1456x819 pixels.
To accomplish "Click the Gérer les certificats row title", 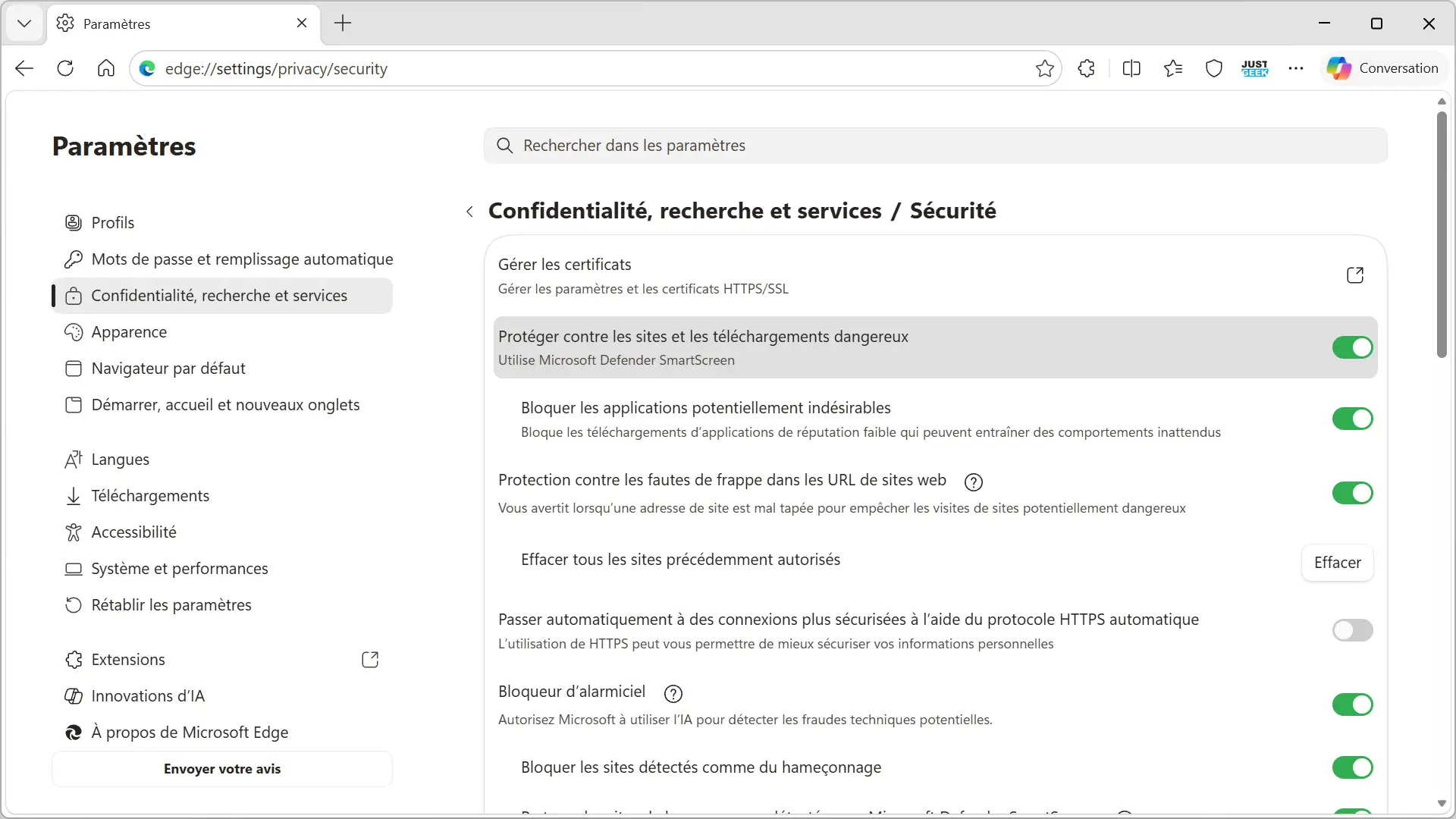I will 564,265.
